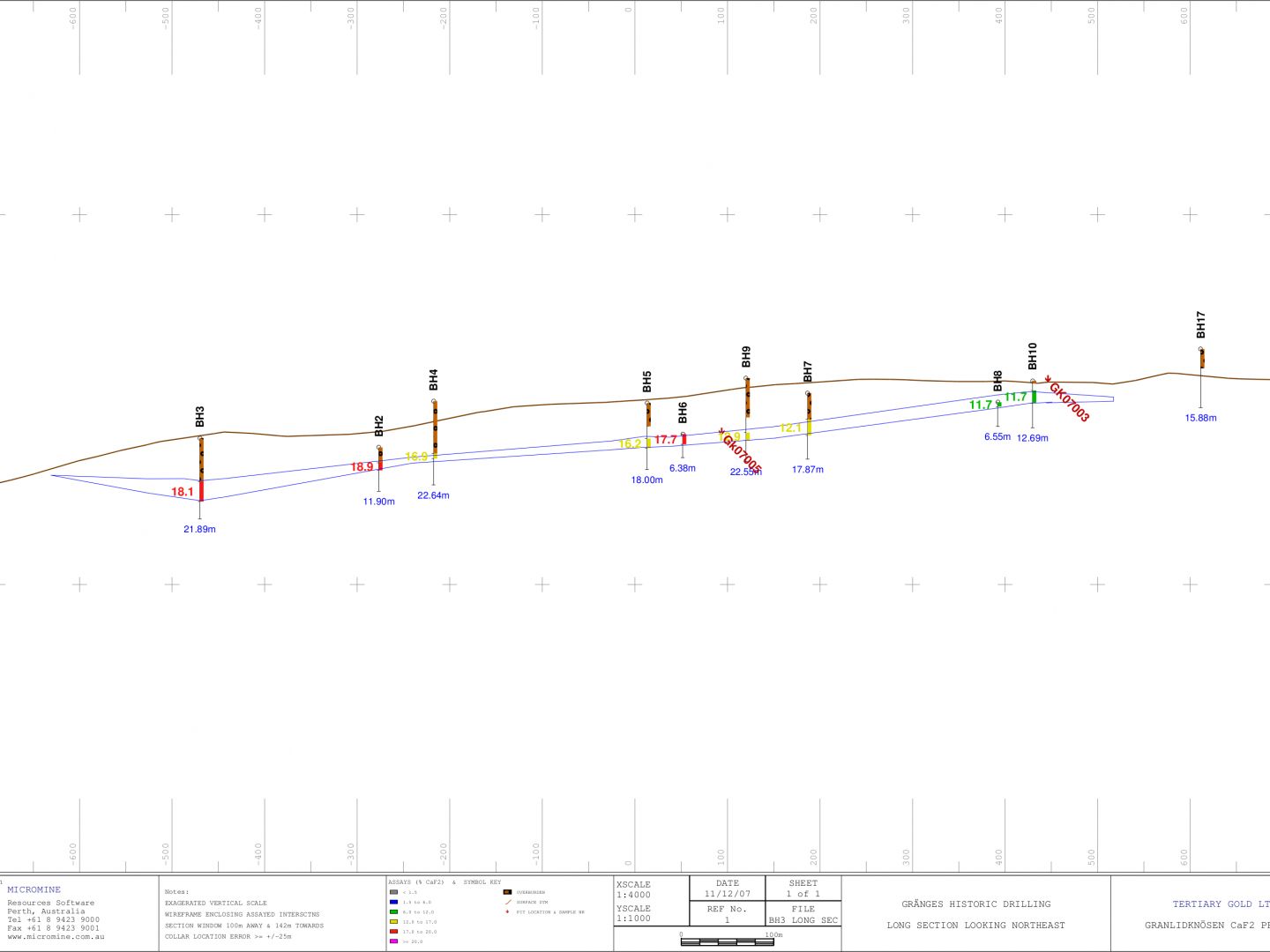Click the 21.89m depth label
The height and width of the screenshot is (952, 1270).
(199, 530)
